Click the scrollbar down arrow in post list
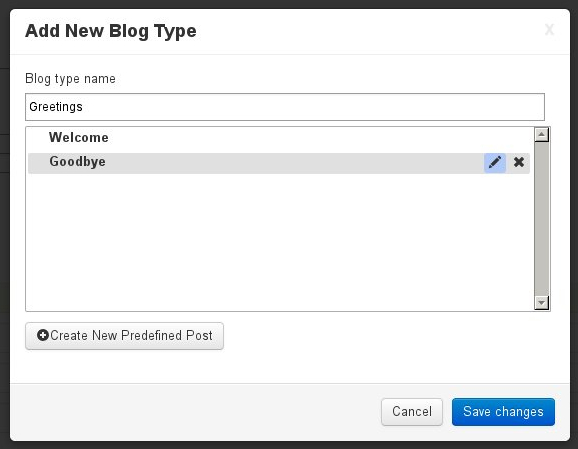Screen dimensions: 578x449 pos(542,303)
